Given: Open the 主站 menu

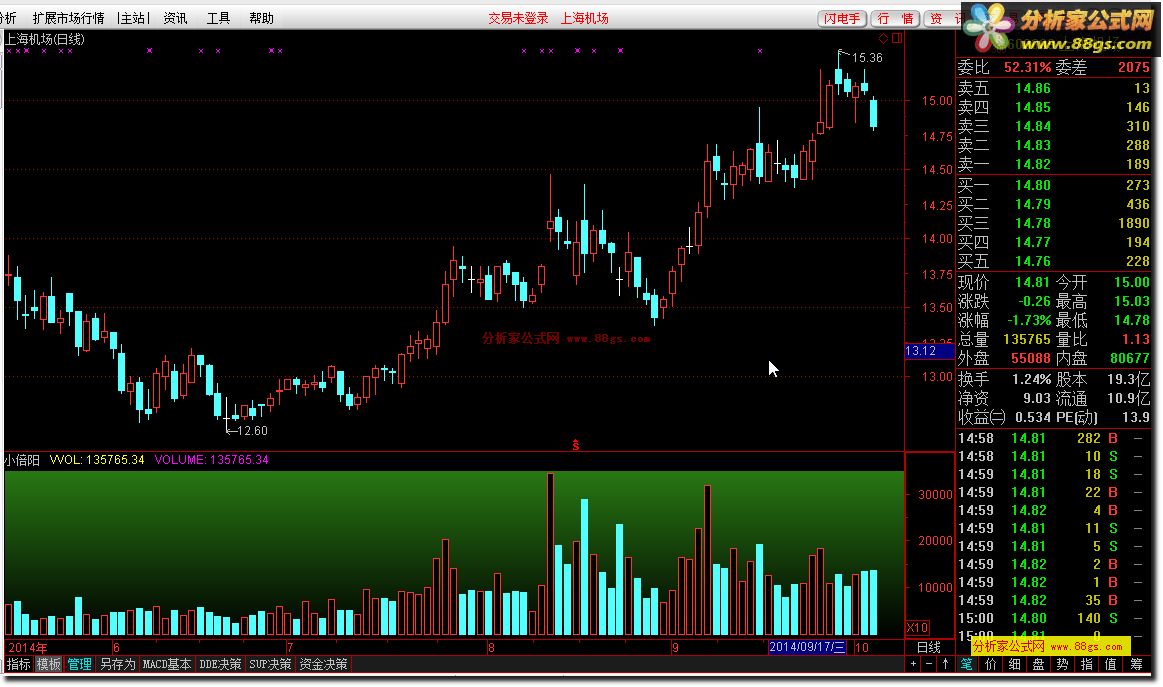Looking at the screenshot, I should pos(134,18).
